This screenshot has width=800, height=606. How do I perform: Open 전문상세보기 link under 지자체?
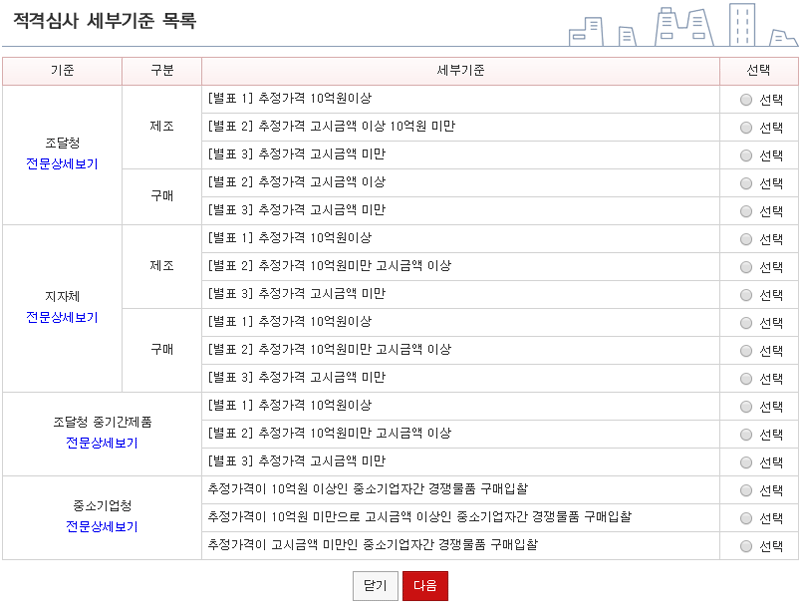point(62,317)
